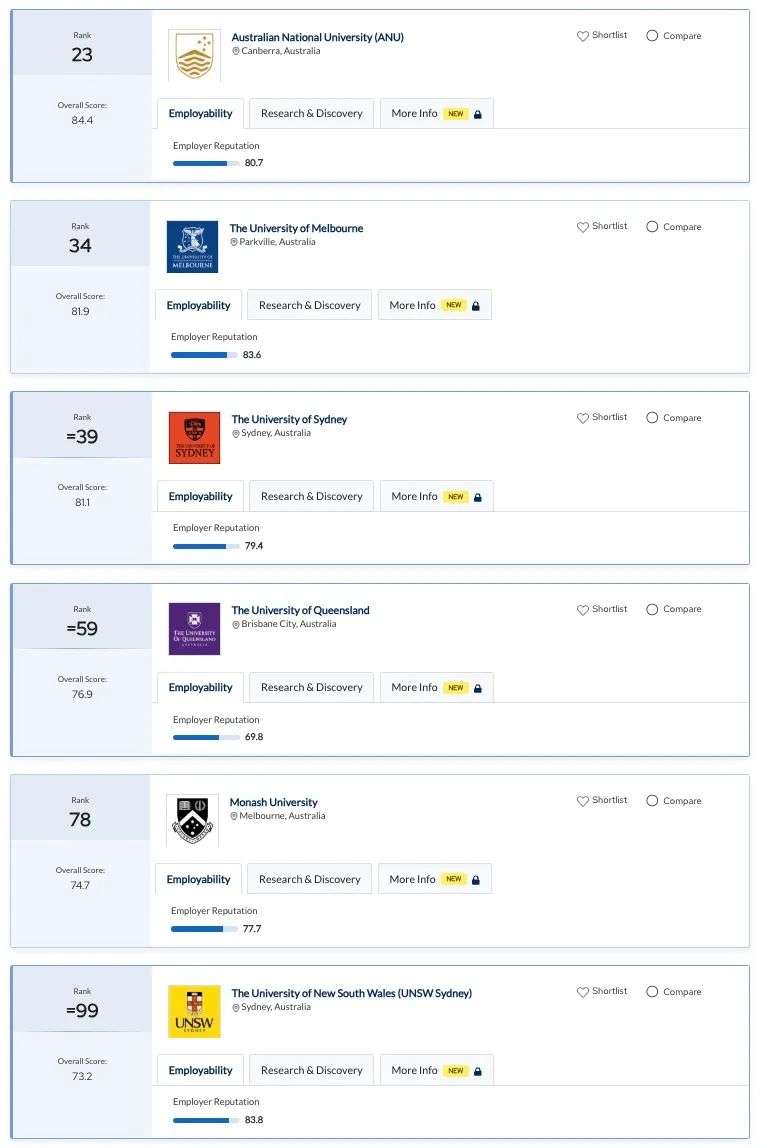The height and width of the screenshot is (1148, 760).
Task: Click the UNSW yellow logo thumbnail
Action: coord(194,1012)
